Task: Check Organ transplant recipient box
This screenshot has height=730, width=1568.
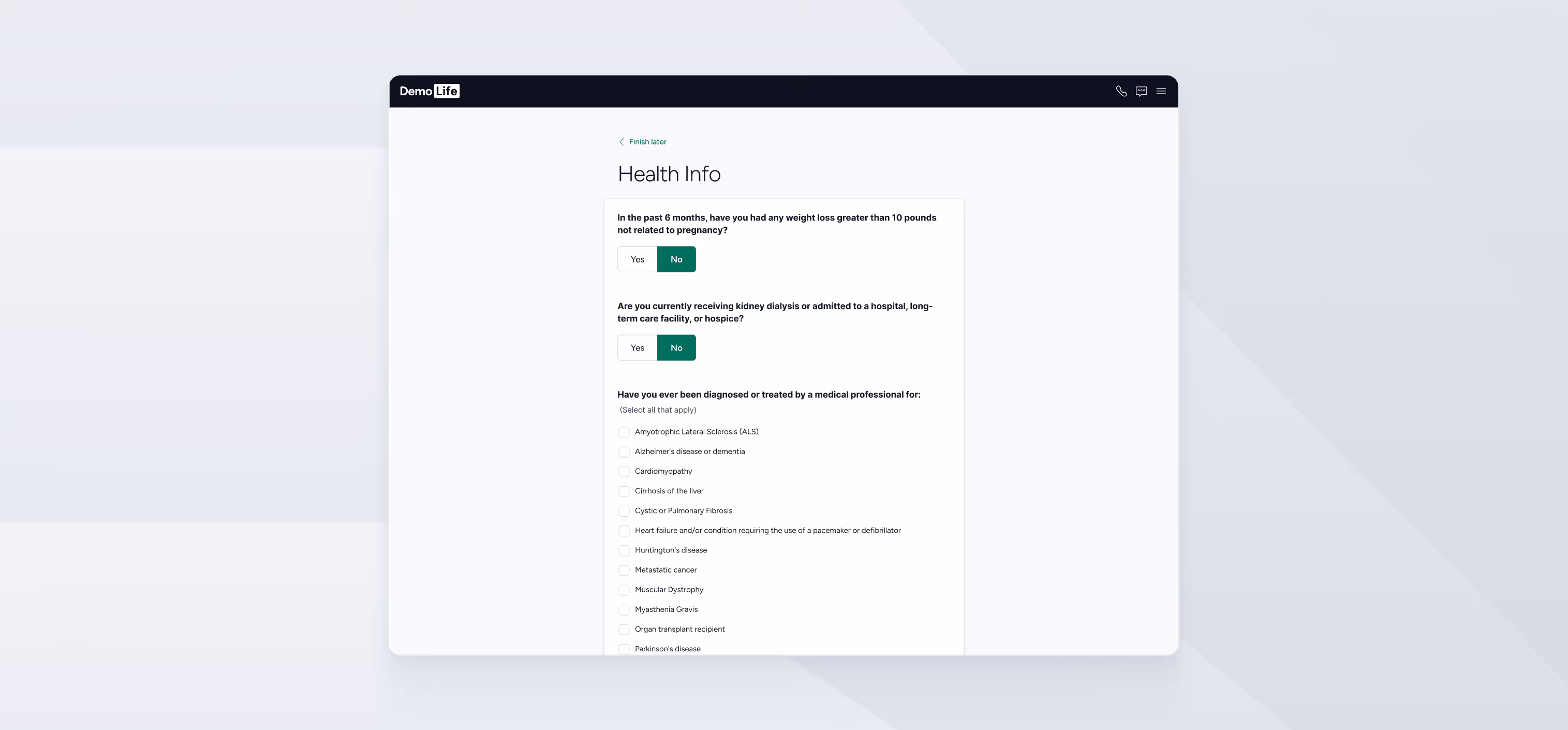Action: click(624, 630)
